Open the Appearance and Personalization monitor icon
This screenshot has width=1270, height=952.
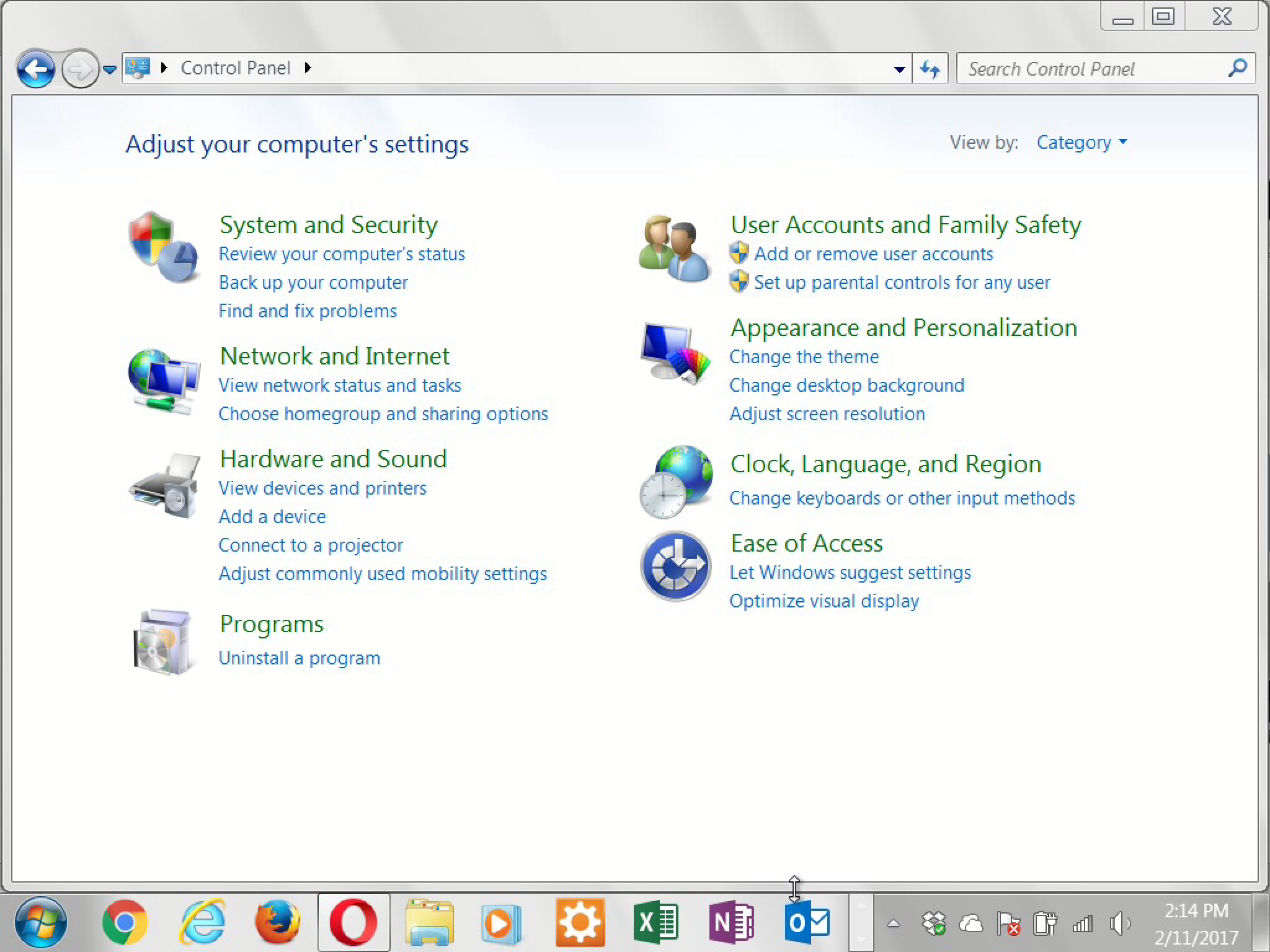click(x=675, y=353)
